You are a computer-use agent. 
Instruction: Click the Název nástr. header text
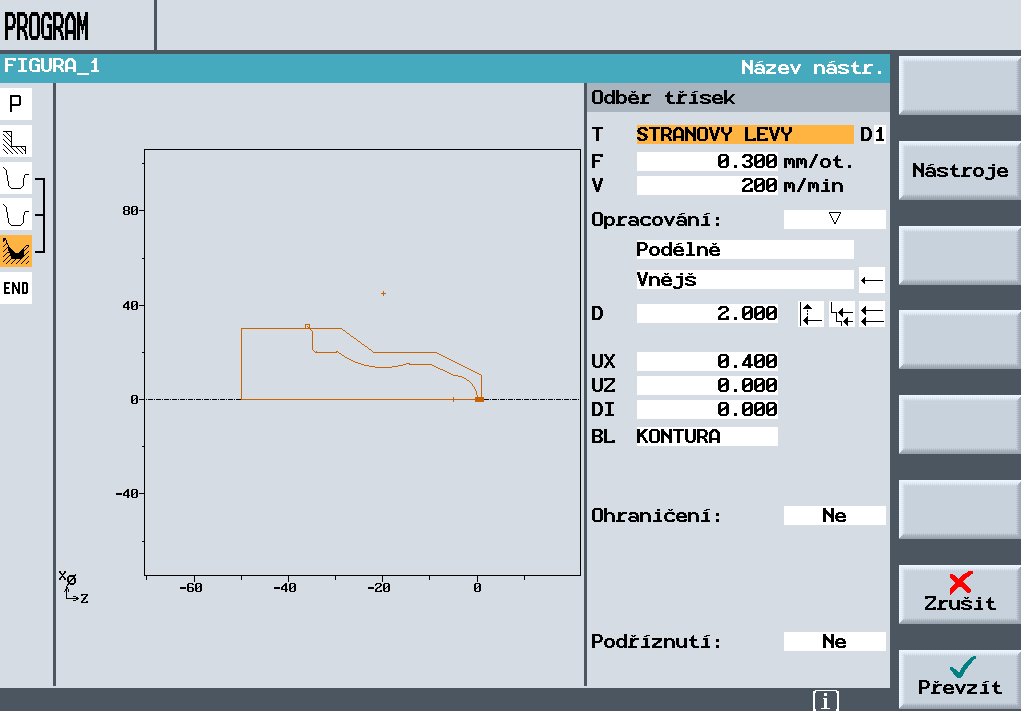click(812, 68)
